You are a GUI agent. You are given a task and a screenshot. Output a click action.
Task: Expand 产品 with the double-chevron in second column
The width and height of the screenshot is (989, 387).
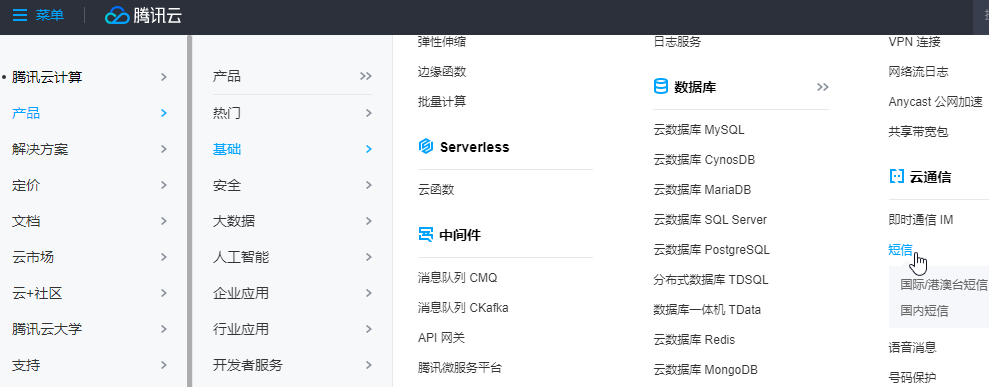[366, 76]
